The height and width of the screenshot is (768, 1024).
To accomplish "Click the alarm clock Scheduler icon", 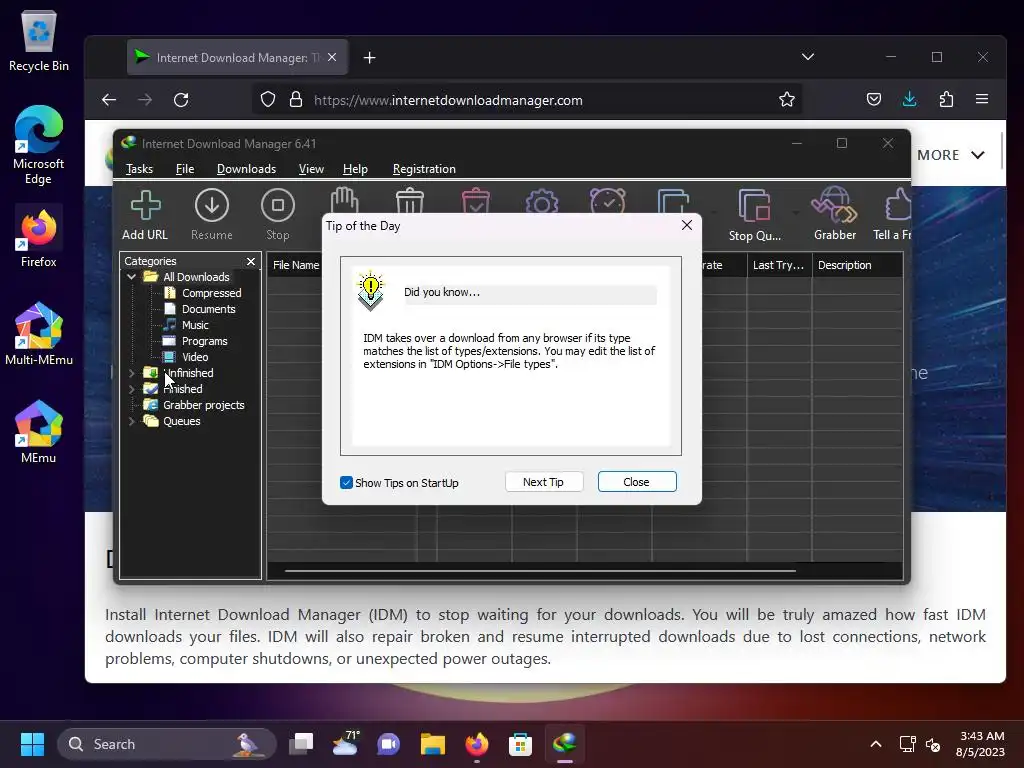I will pos(607,201).
